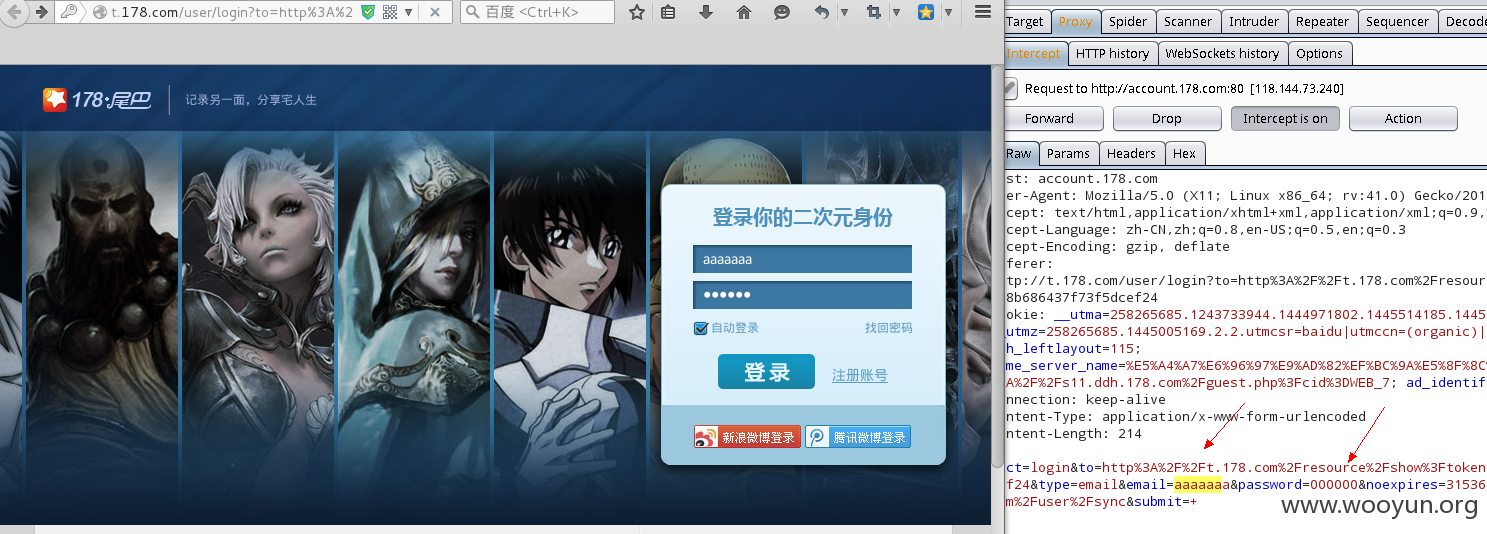Bookmark this page with star icon
This screenshot has width=1487, height=534.
637,12
